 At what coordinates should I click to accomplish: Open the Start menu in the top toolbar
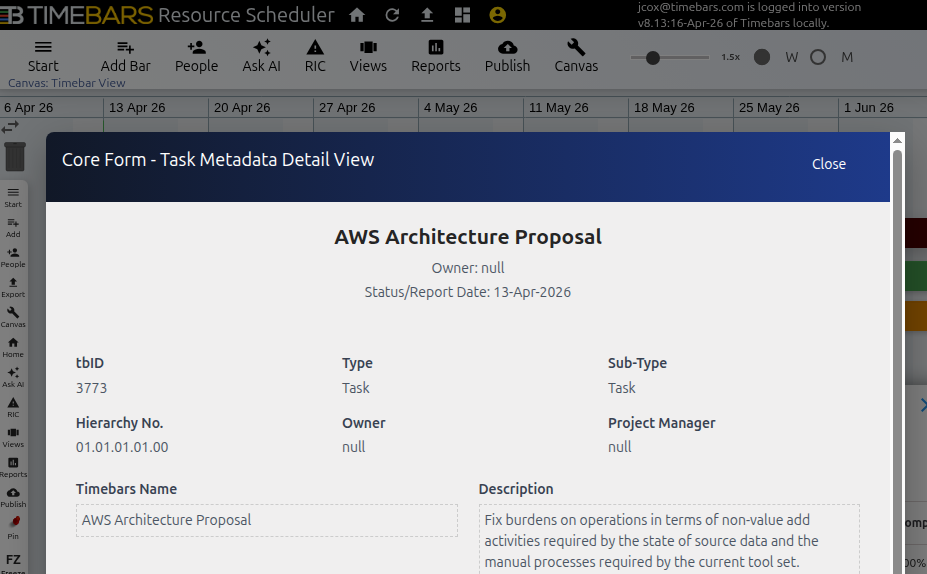coord(43,57)
